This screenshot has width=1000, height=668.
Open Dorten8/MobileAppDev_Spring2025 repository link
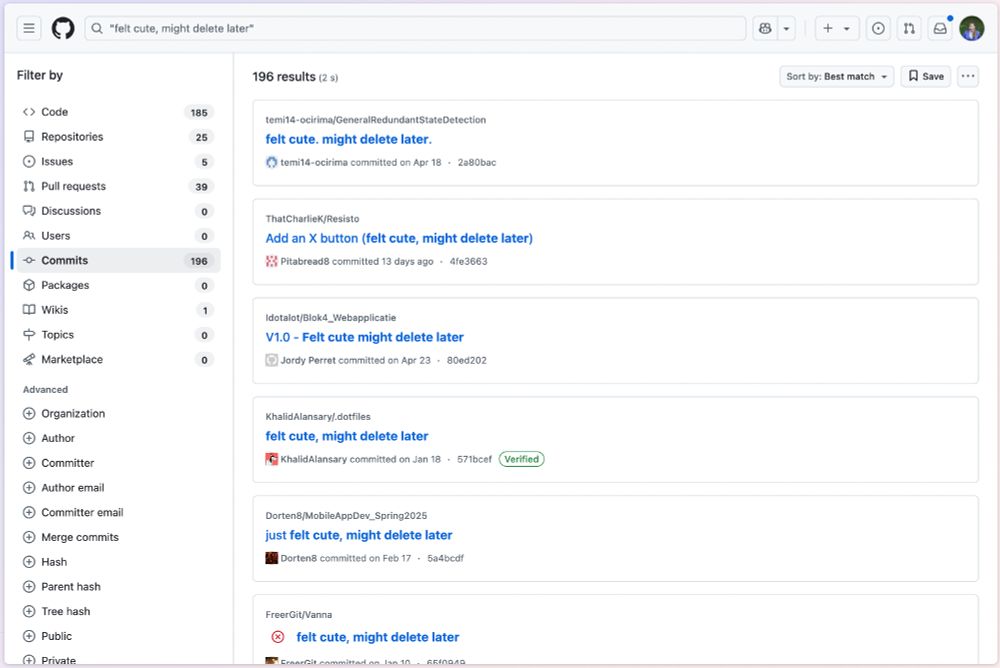point(346,516)
